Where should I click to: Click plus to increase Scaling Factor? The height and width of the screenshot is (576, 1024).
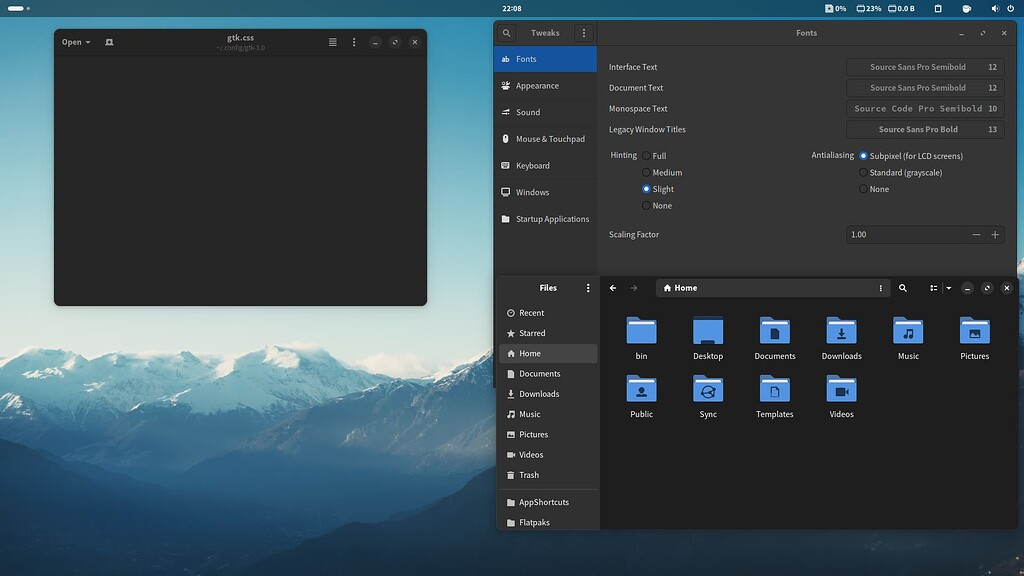click(995, 234)
